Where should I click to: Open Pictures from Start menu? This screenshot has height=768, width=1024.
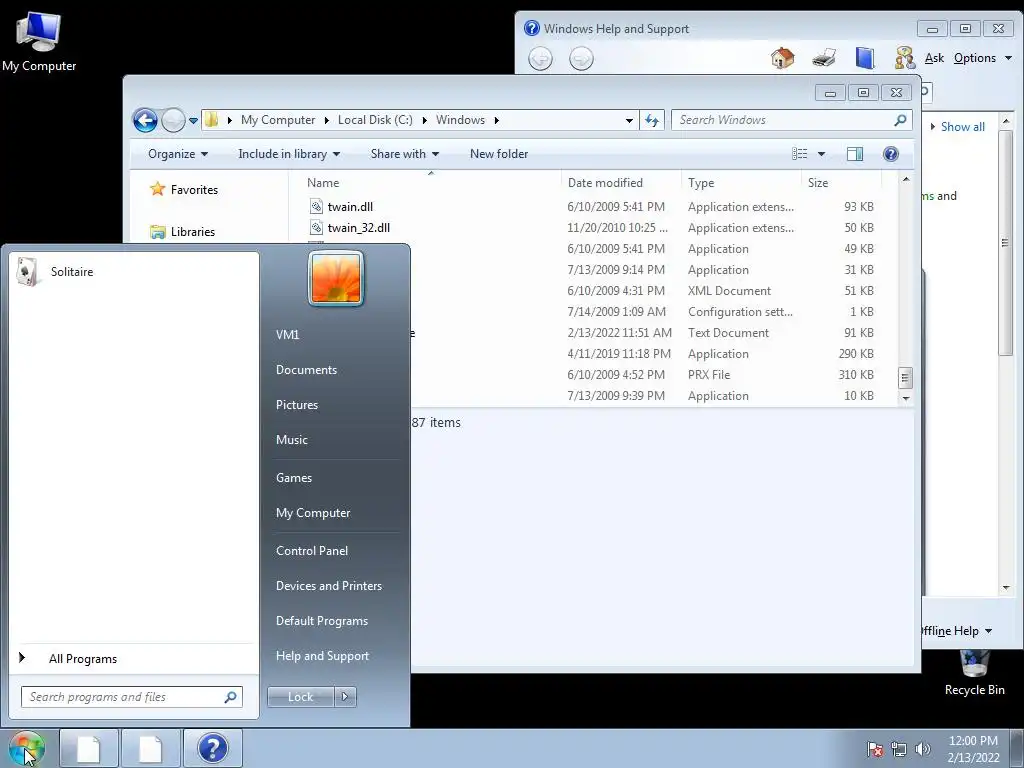point(296,405)
